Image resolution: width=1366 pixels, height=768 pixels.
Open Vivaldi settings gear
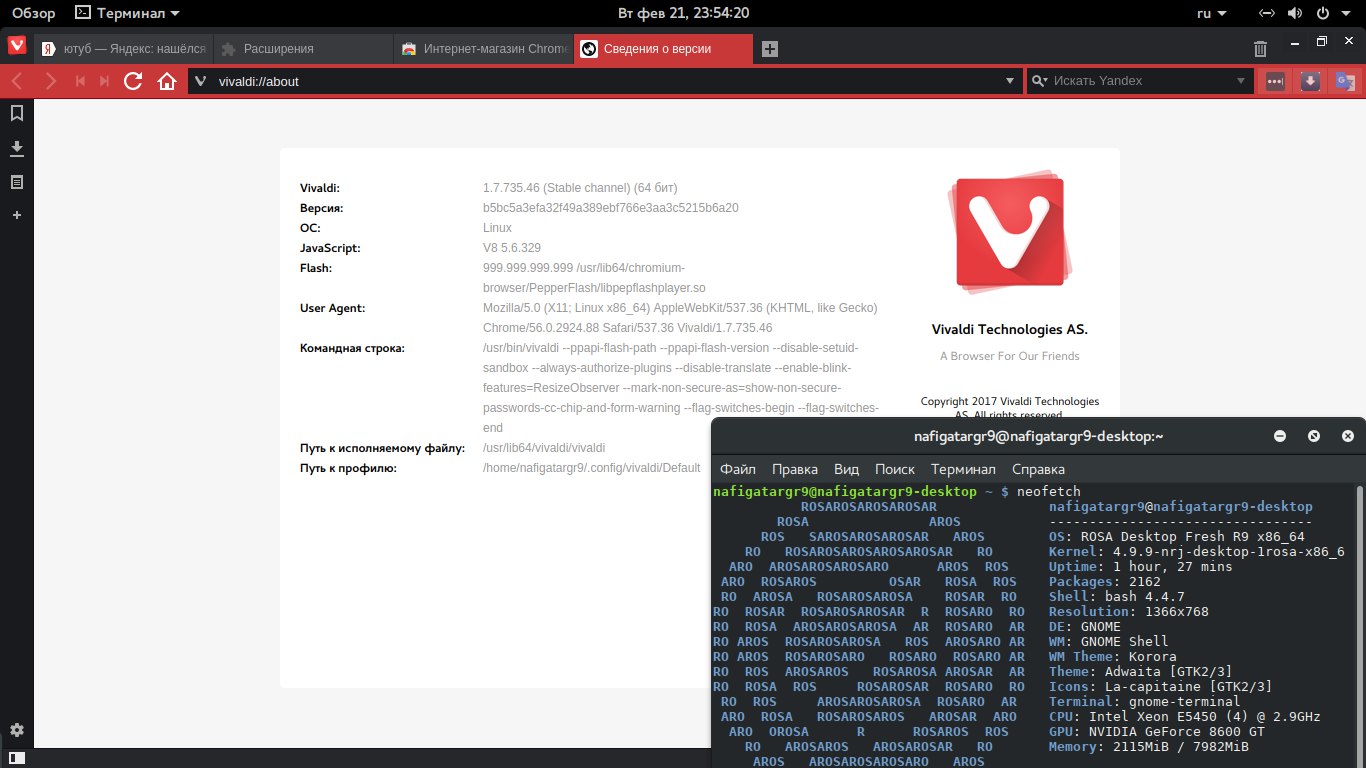17,730
